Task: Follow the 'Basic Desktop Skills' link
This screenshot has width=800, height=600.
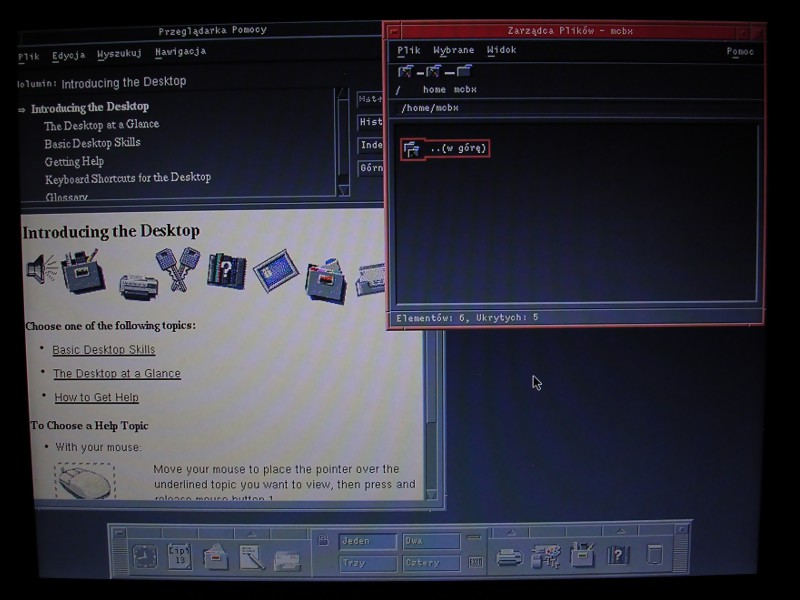Action: click(104, 350)
